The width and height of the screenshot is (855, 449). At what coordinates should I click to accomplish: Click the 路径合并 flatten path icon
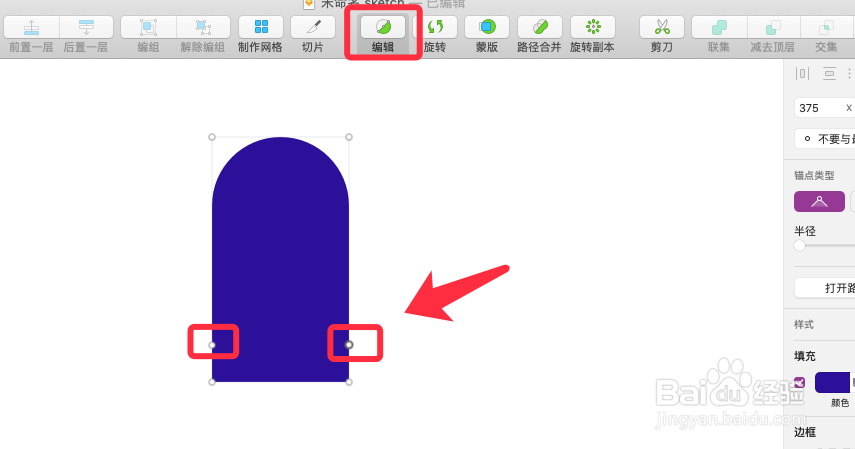pos(539,27)
